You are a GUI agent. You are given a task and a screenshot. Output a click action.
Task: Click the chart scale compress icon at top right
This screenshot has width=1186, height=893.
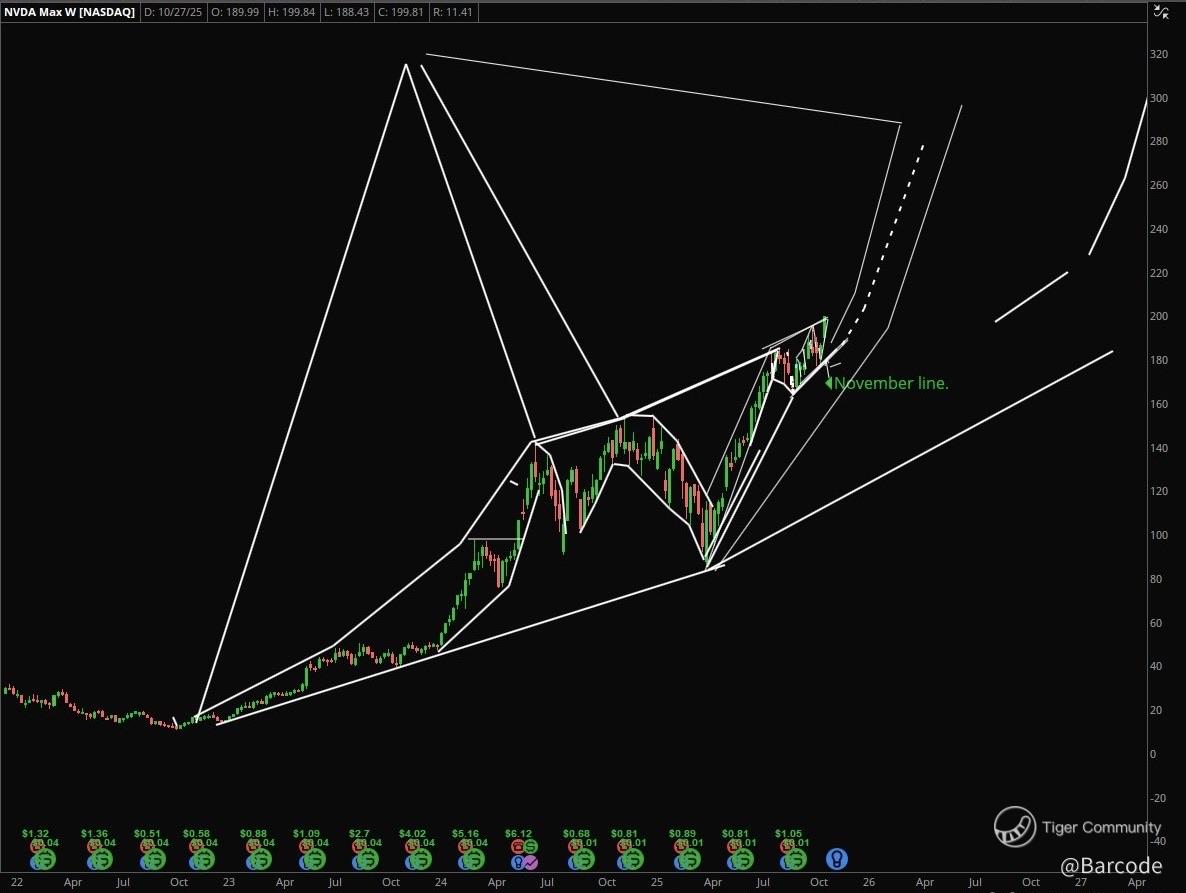pyautogui.click(x=1160, y=11)
